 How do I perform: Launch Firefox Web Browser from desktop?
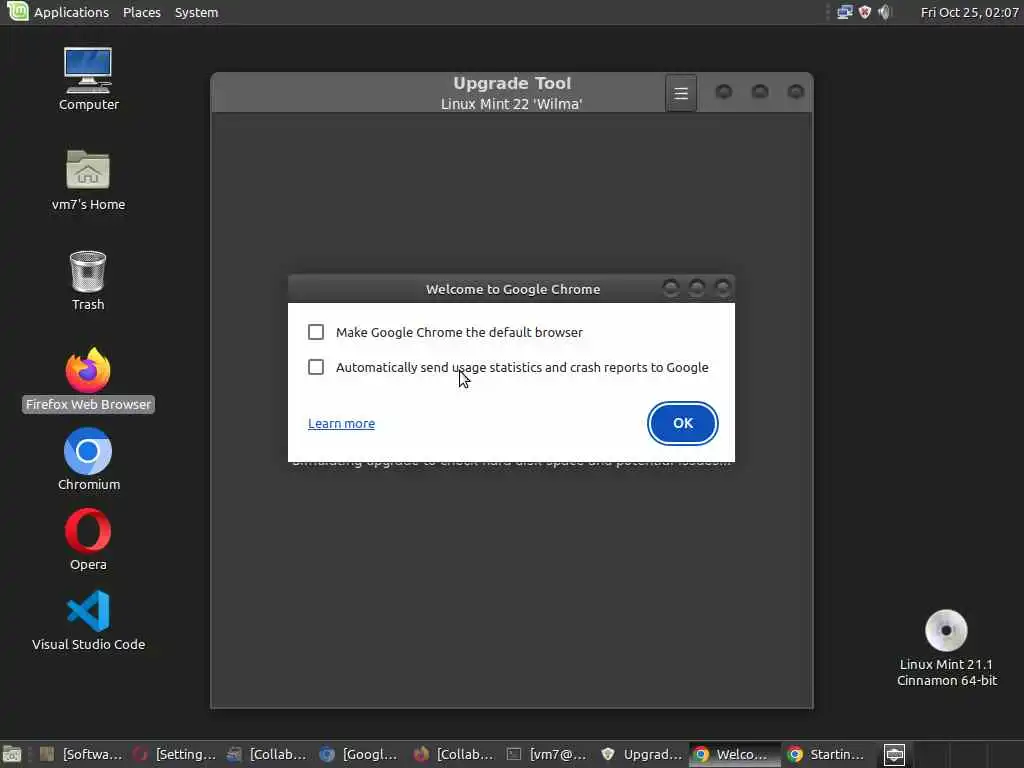pyautogui.click(x=88, y=370)
